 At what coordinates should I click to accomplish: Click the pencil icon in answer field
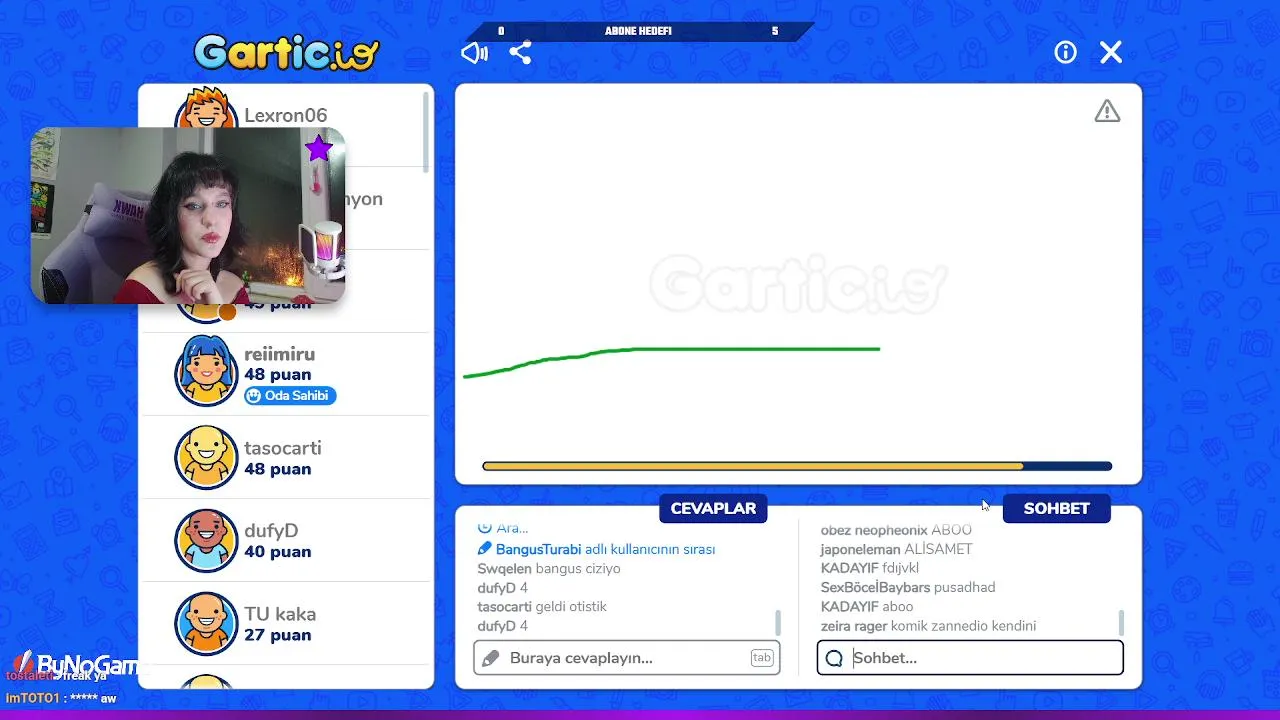click(x=490, y=658)
